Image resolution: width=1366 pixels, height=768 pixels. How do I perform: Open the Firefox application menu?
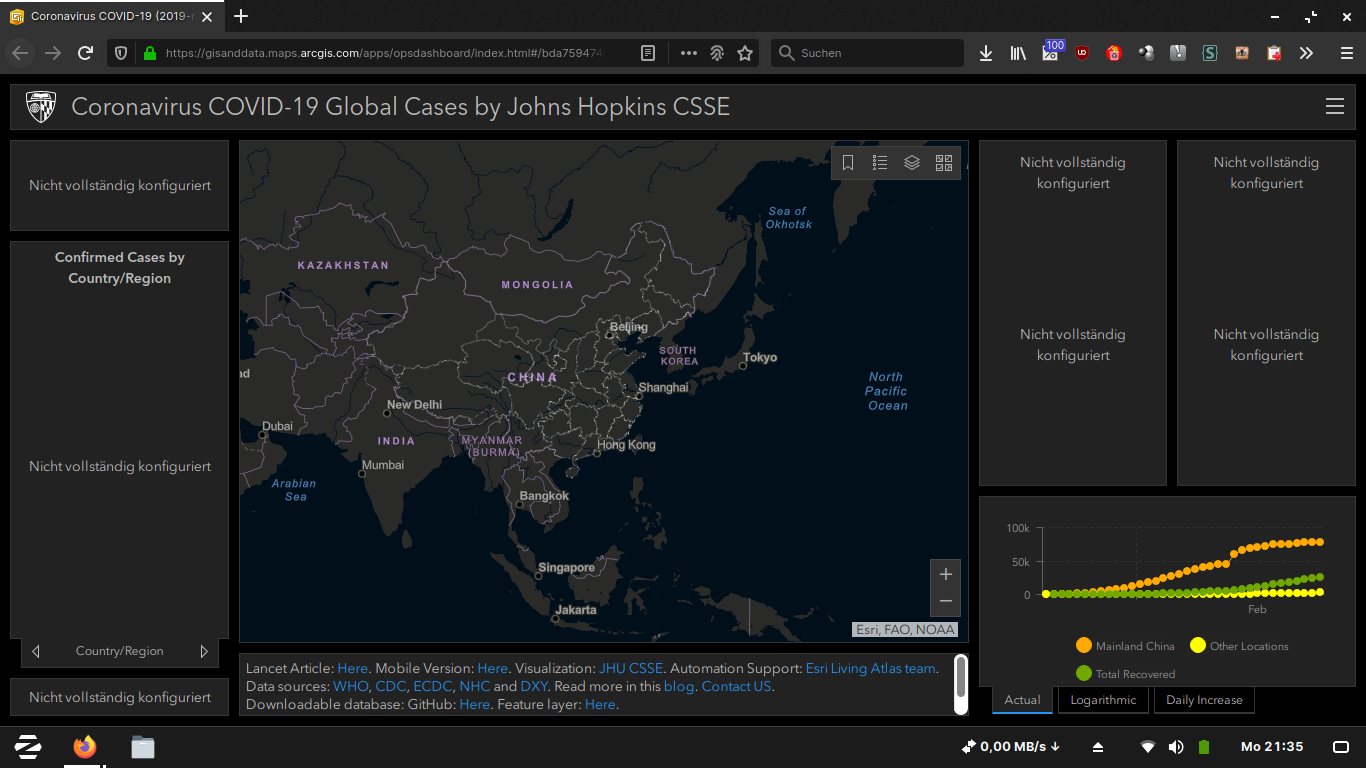(x=1346, y=53)
